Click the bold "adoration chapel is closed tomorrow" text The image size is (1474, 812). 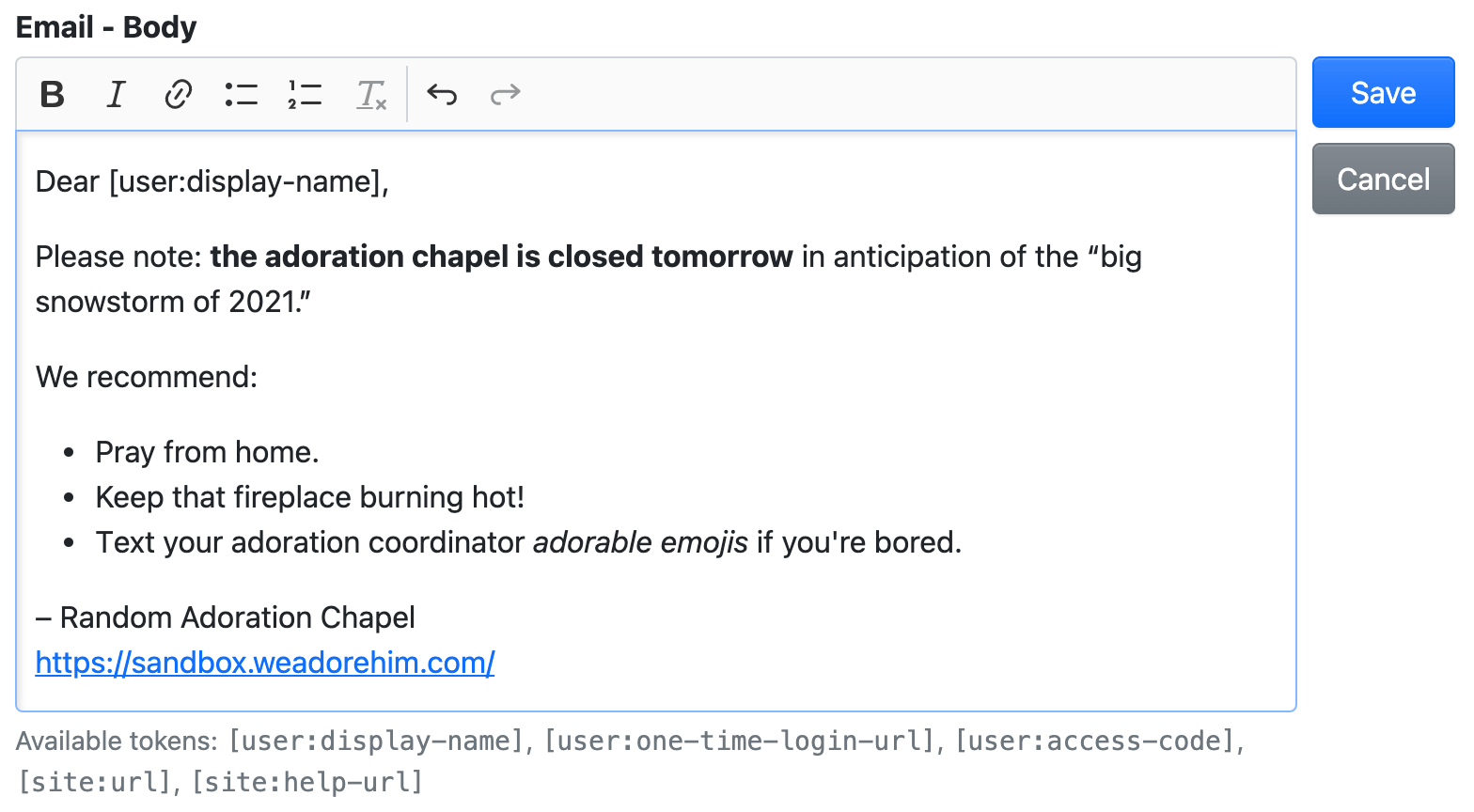pos(501,257)
